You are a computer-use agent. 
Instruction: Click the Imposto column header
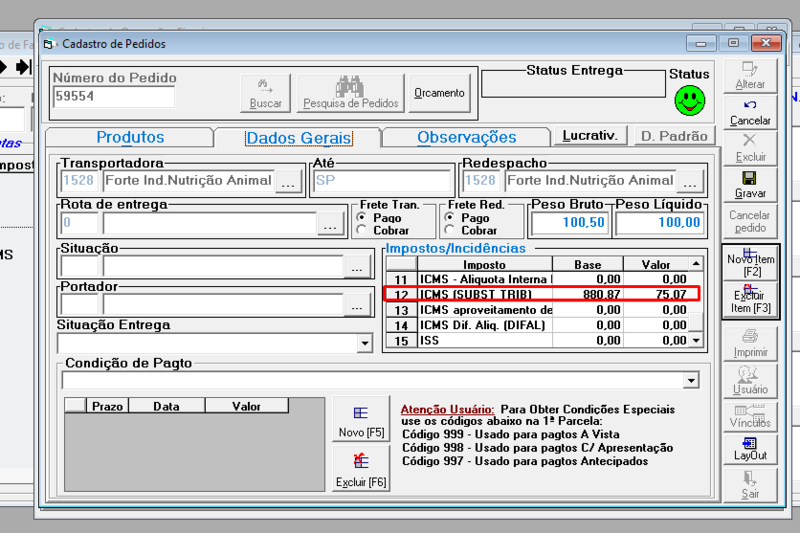point(484,264)
